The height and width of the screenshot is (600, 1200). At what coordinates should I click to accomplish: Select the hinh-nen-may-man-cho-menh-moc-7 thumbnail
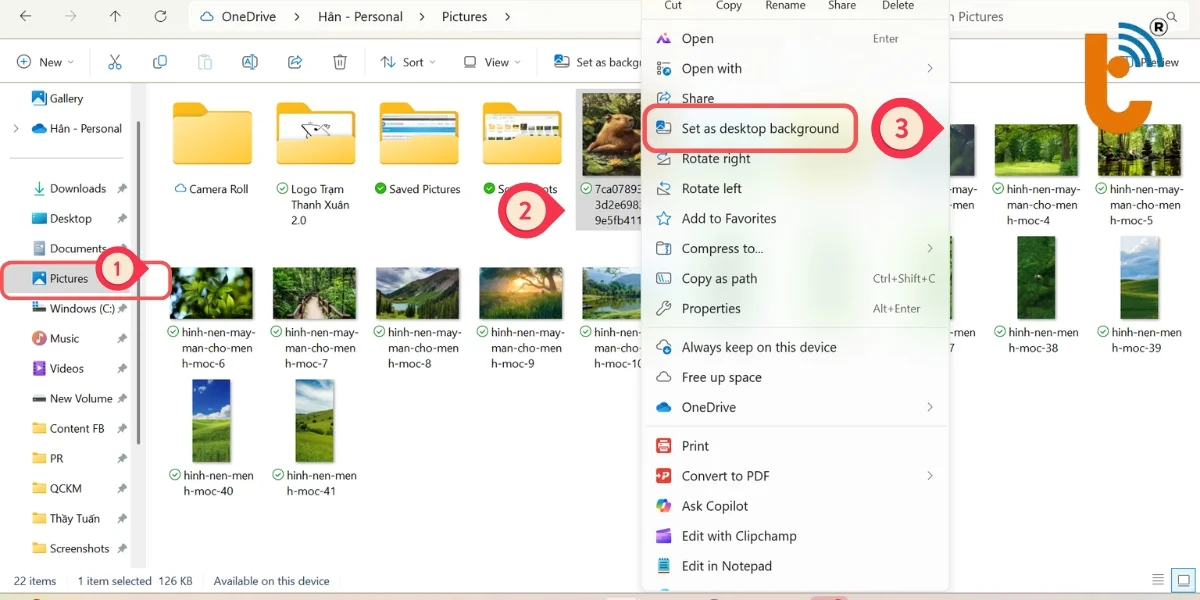(x=314, y=293)
